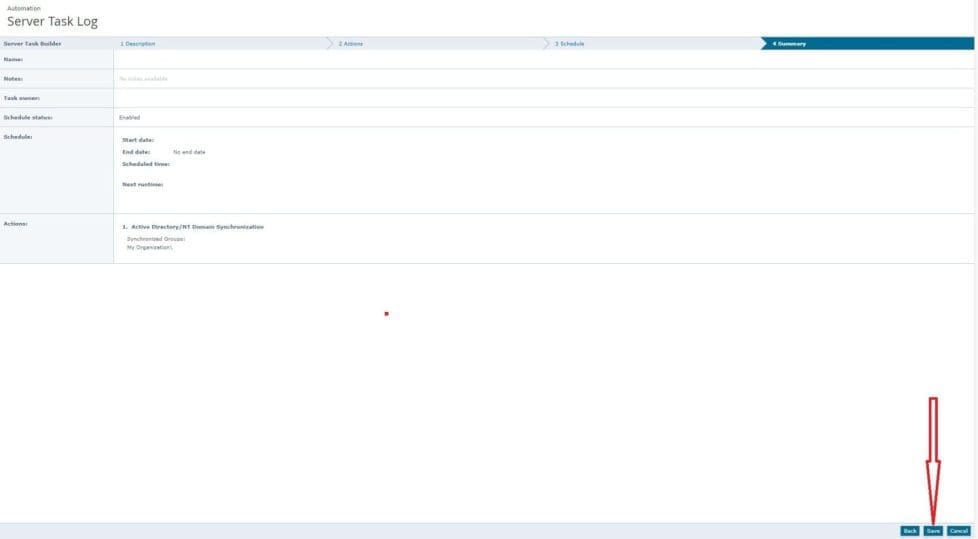Click the Start date label
The height and width of the screenshot is (539, 978).
tap(138, 140)
